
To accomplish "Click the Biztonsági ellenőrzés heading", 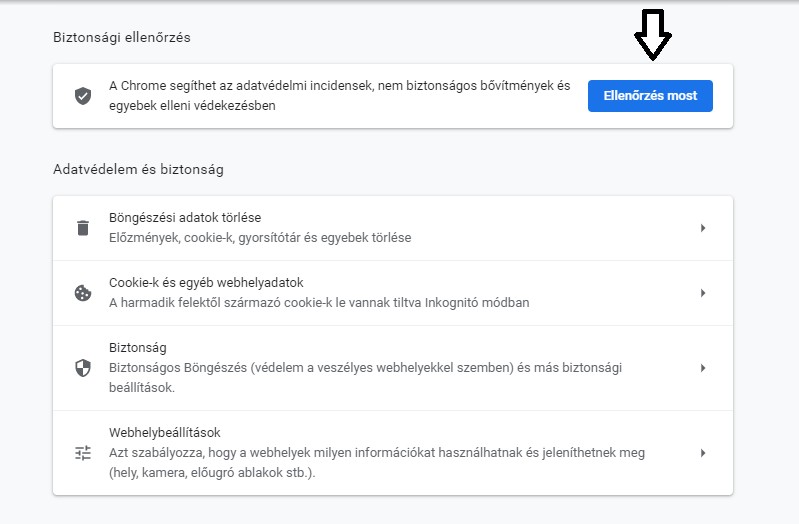I will click(121, 37).
